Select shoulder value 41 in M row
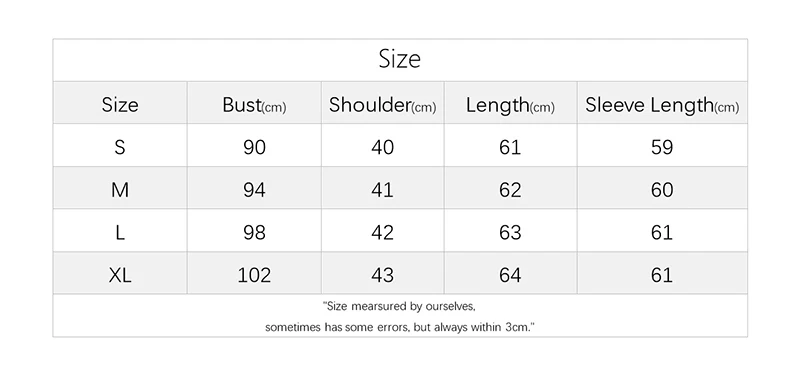This screenshot has width=800, height=385. tap(383, 190)
